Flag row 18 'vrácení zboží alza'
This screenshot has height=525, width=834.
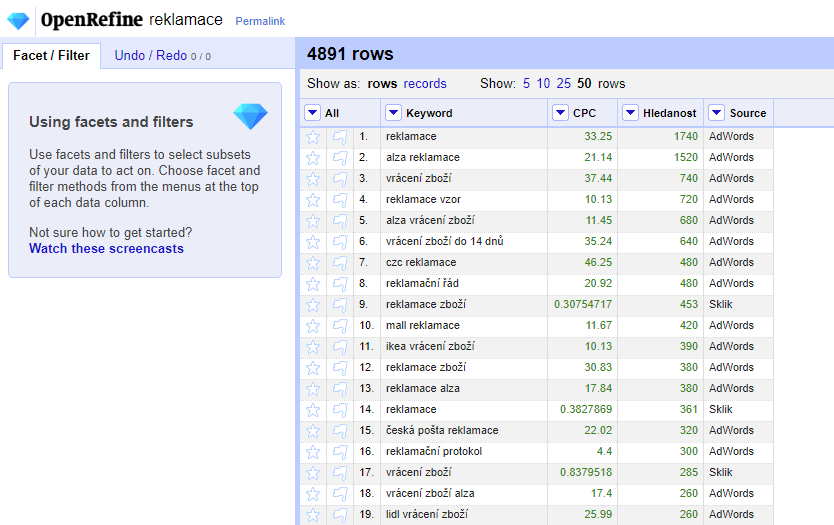[x=340, y=494]
